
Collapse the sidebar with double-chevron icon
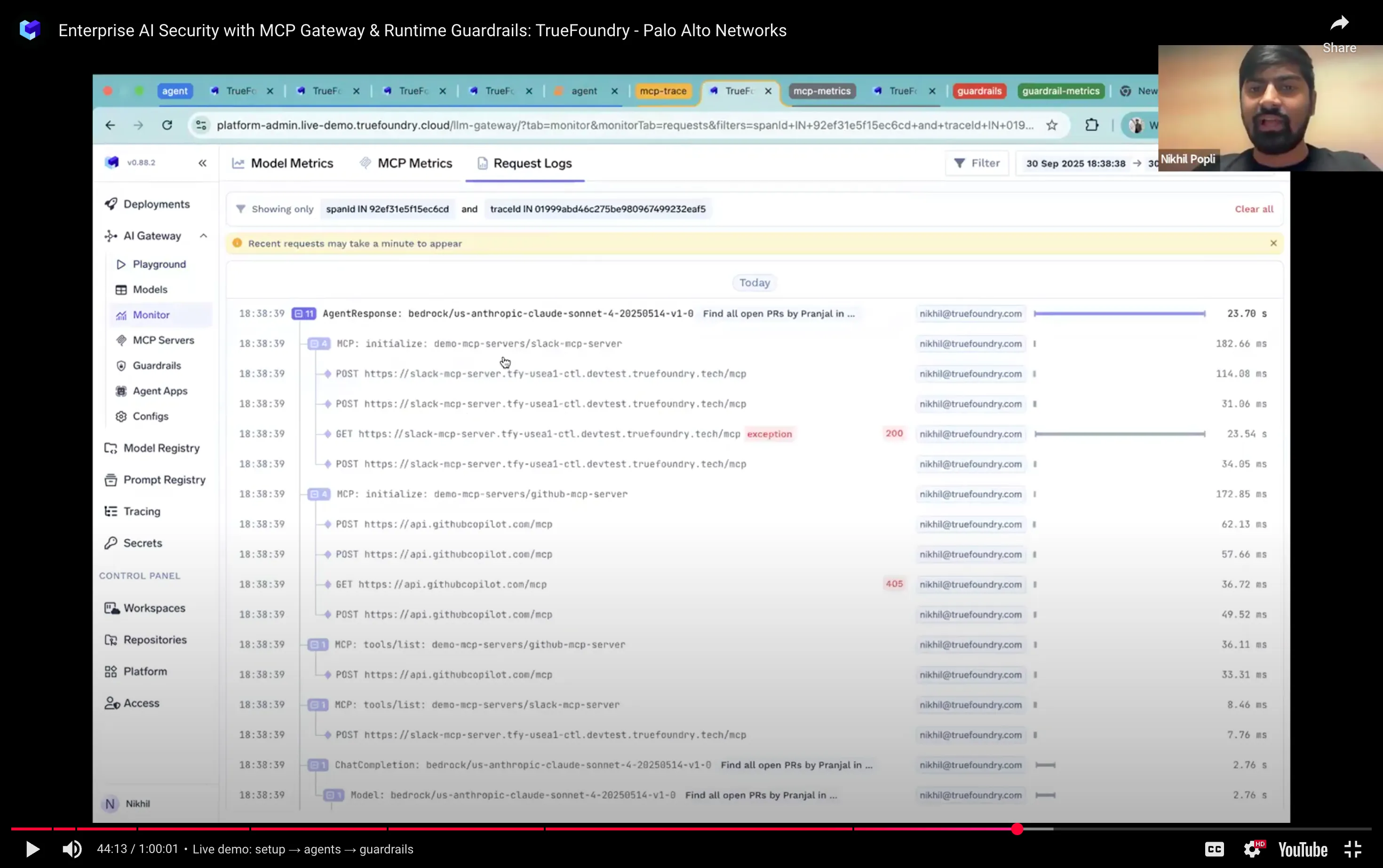click(x=202, y=163)
